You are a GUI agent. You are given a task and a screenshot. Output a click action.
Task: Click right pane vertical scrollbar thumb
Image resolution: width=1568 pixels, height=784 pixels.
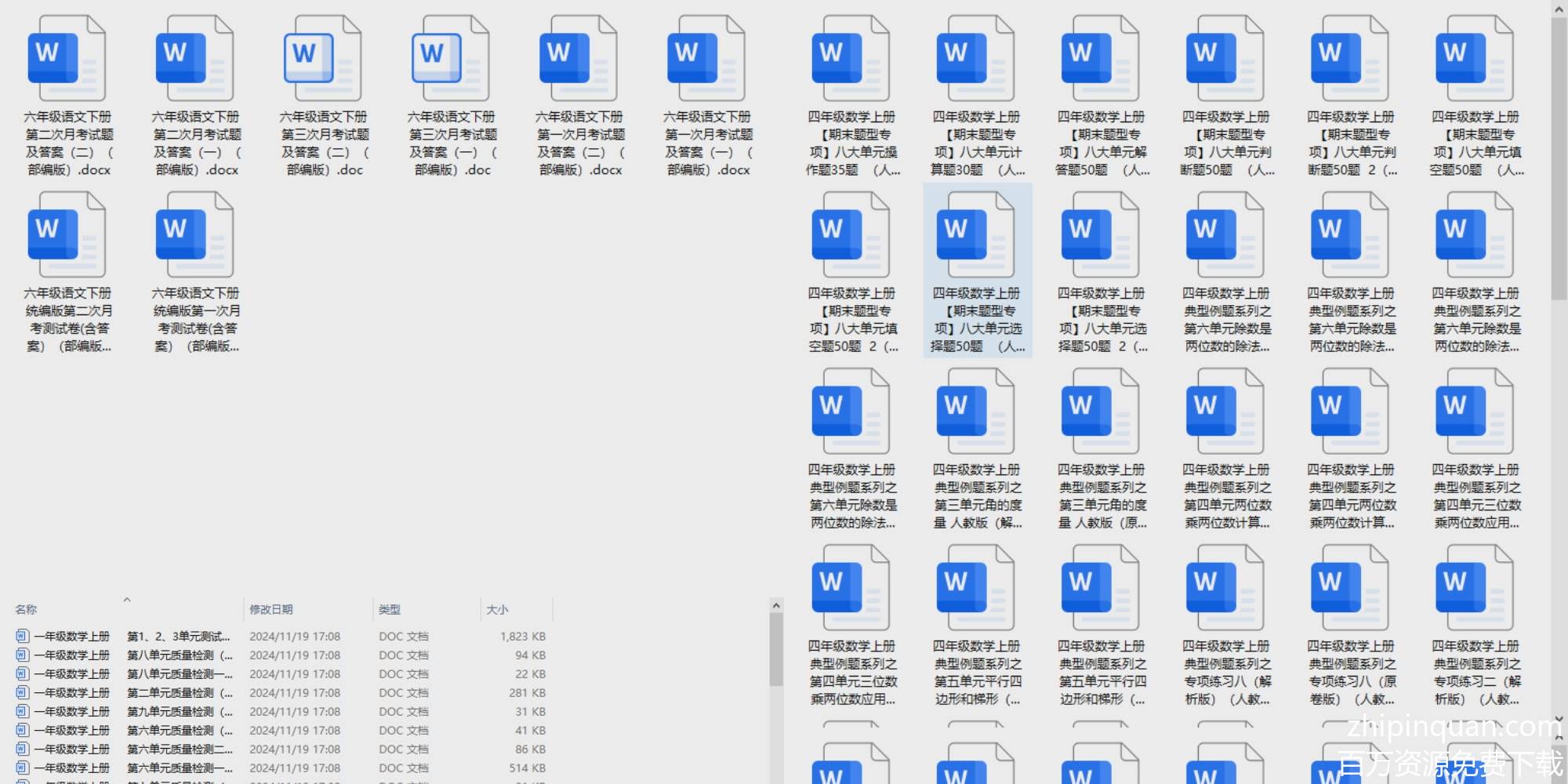[x=1559, y=157]
